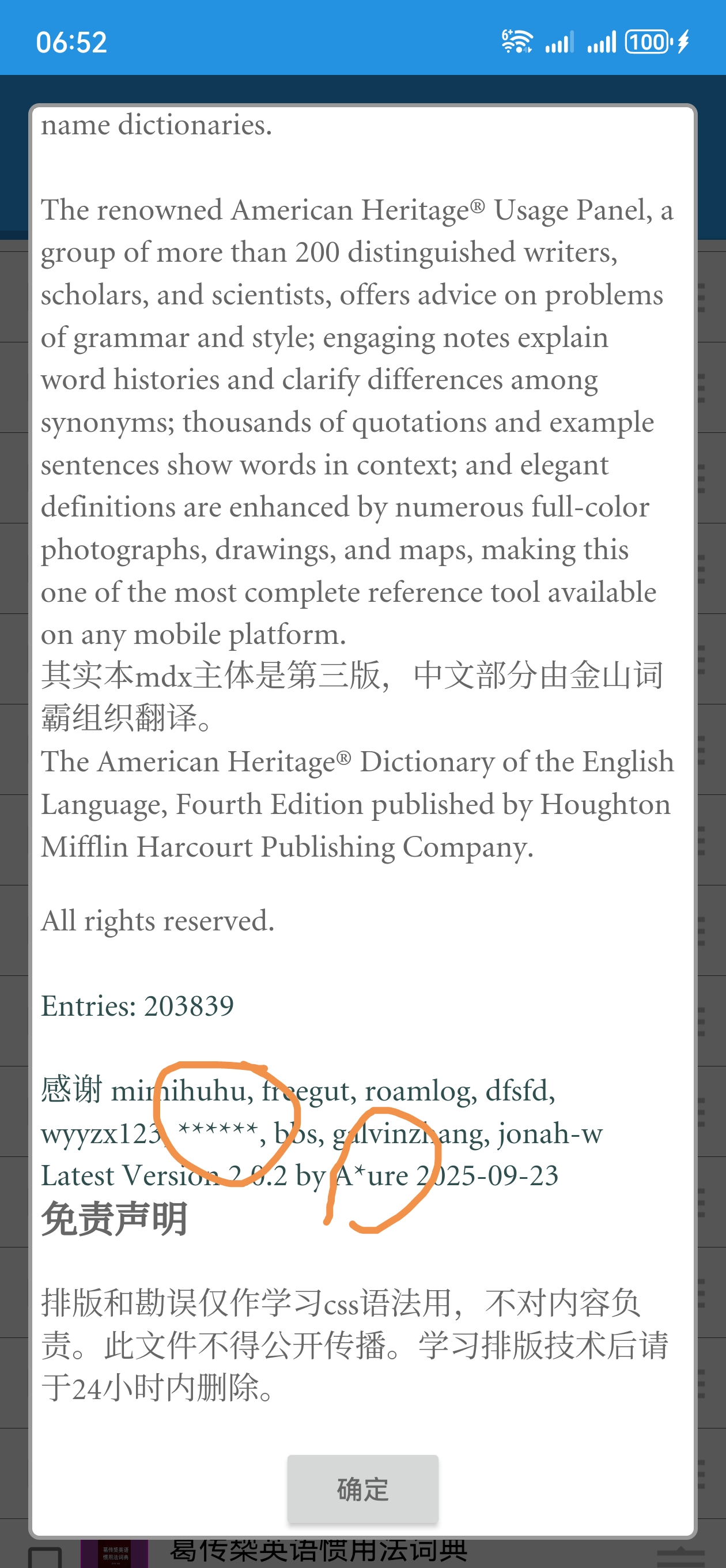This screenshot has height=1568, width=726.
Task: Confirm the dialog with the 确定 button
Action: (362, 1489)
